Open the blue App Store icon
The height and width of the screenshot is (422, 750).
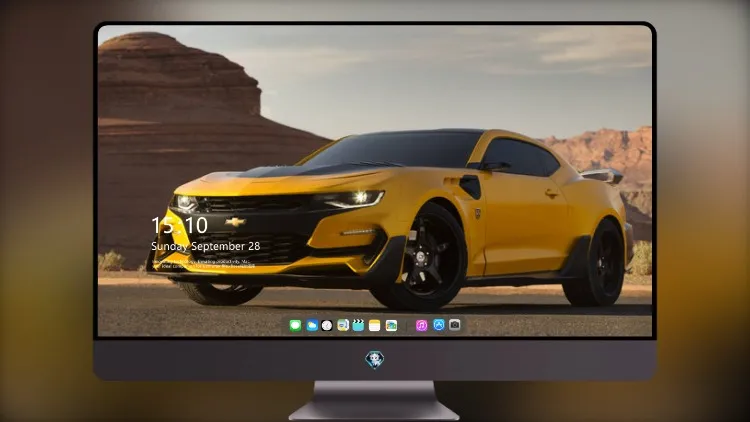pos(439,325)
